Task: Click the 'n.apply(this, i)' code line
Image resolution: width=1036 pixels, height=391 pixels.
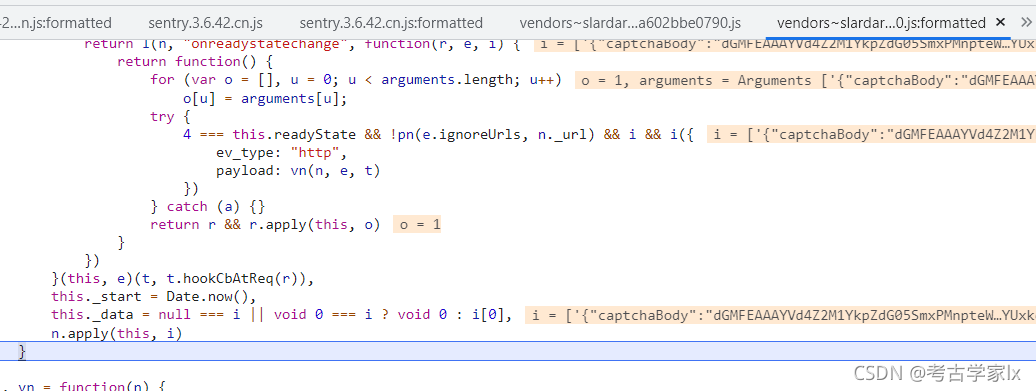Action: coord(116,334)
